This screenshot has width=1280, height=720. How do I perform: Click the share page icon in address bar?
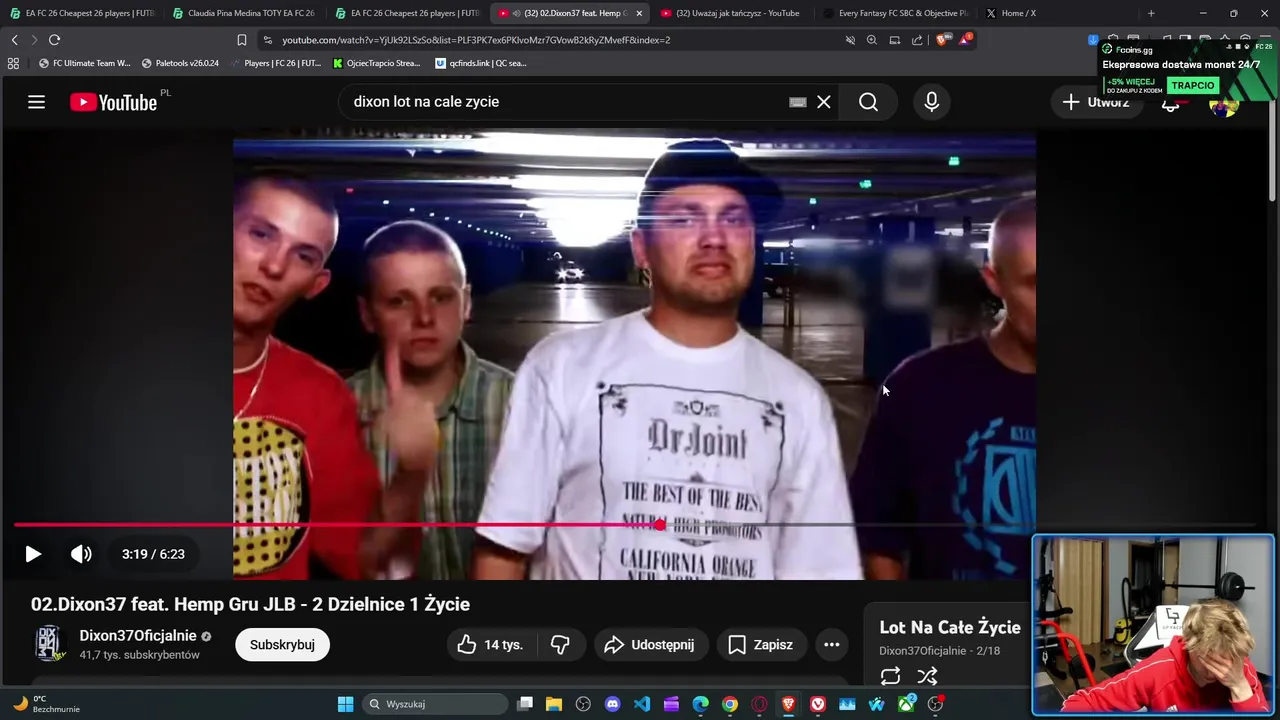(917, 40)
